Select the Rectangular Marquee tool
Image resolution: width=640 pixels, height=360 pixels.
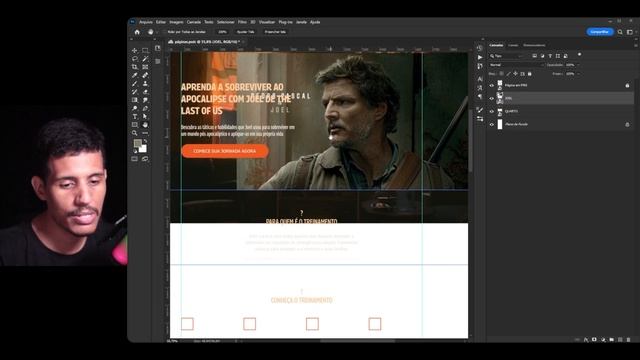pos(145,51)
